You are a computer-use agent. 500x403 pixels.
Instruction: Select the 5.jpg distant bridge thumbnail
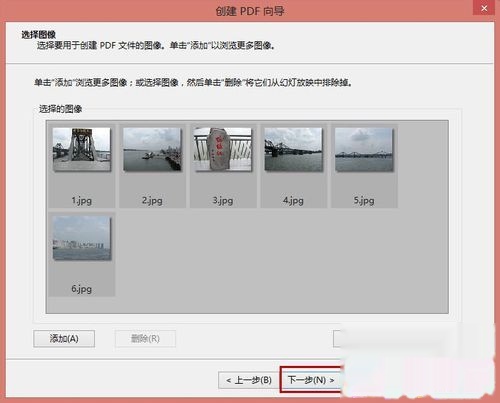click(364, 149)
